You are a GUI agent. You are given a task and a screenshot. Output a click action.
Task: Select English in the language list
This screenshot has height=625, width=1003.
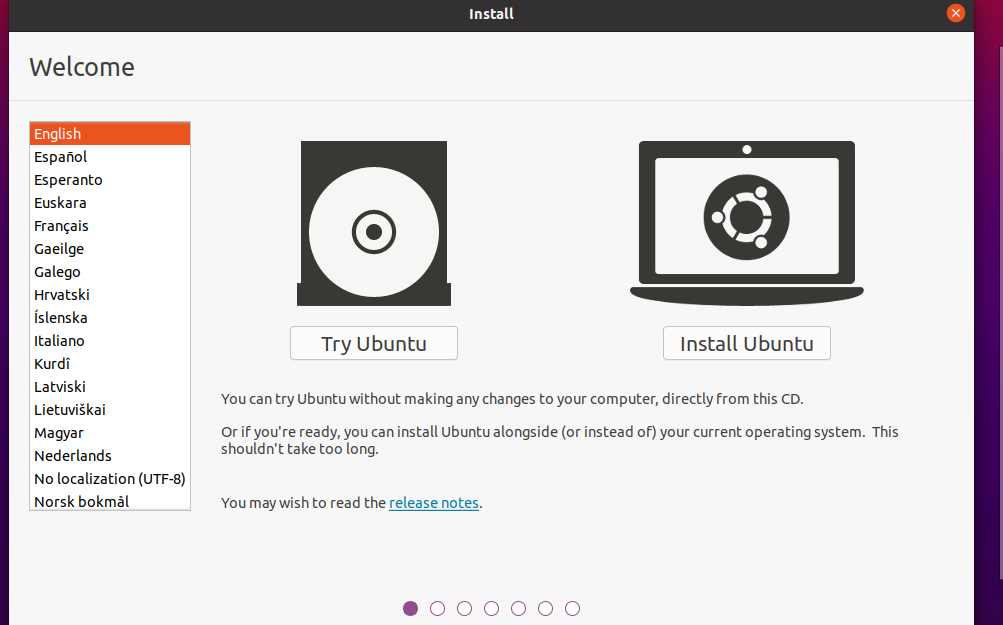(x=110, y=134)
